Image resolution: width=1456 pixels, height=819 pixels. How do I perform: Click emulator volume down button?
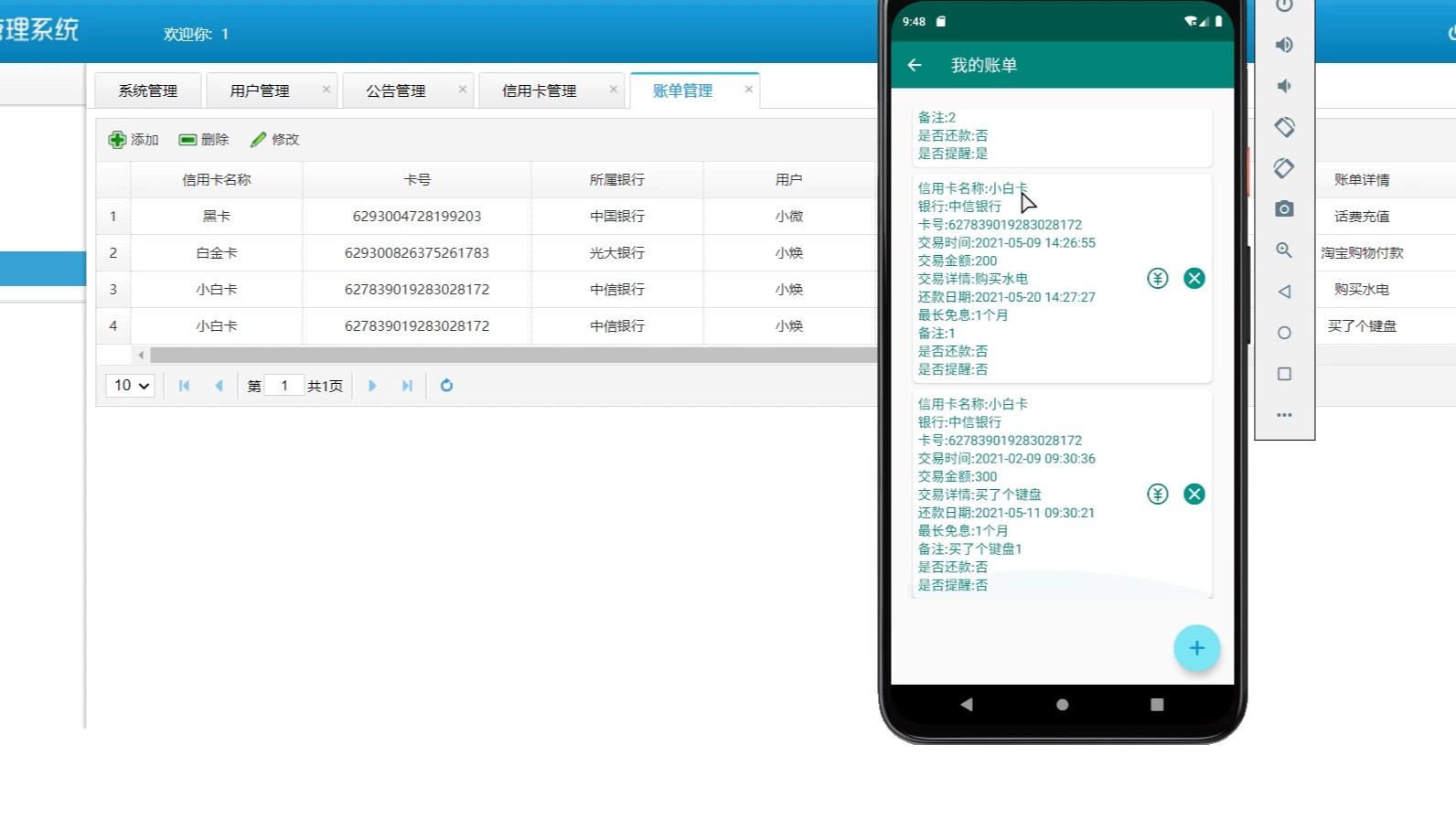pos(1284,86)
